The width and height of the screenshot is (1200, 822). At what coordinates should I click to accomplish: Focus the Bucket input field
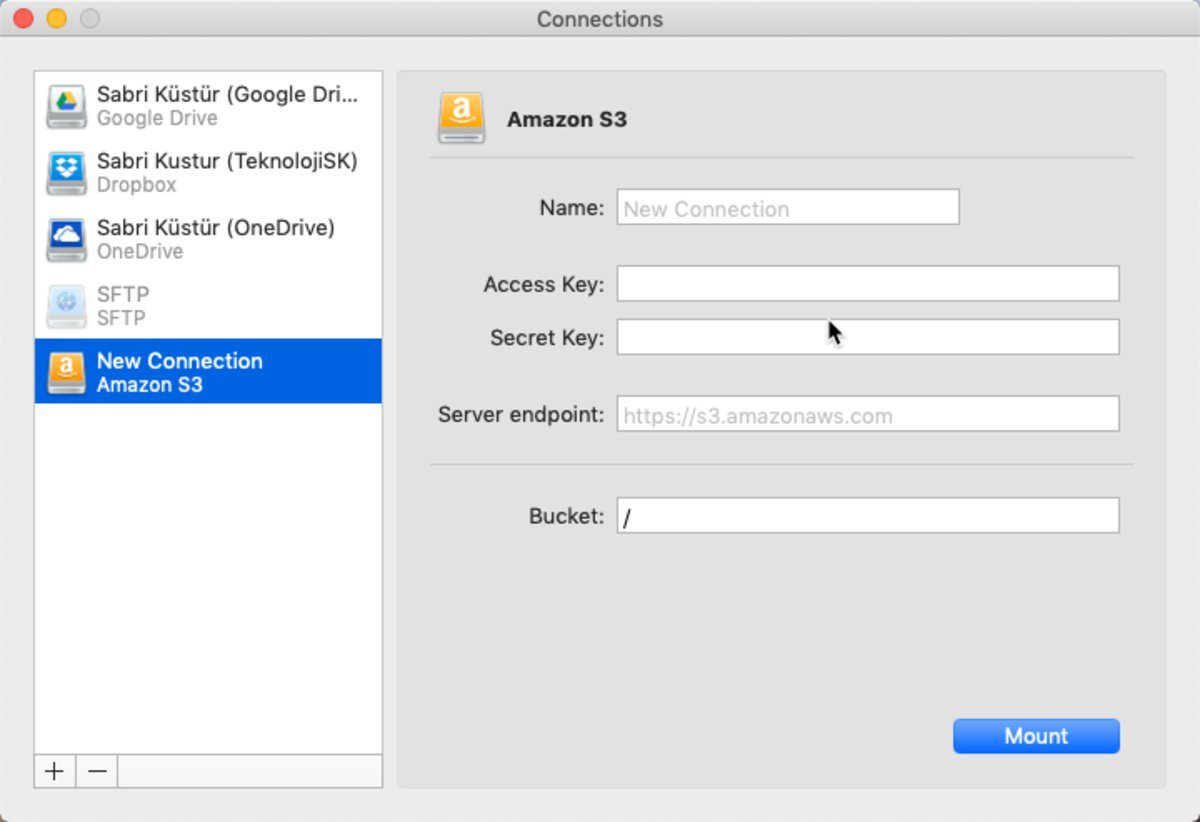click(868, 515)
